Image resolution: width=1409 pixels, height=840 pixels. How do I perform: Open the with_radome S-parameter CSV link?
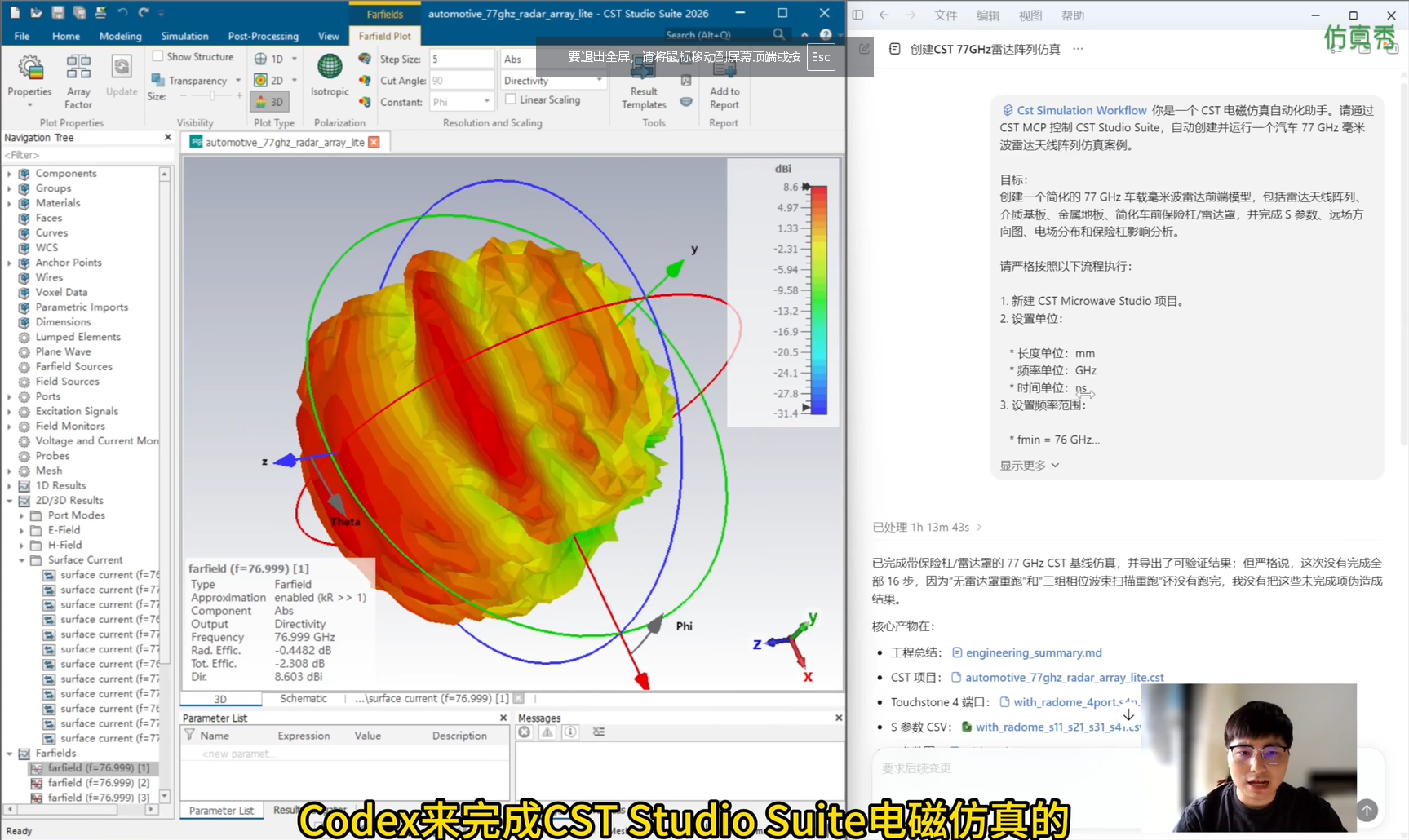pos(1052,727)
